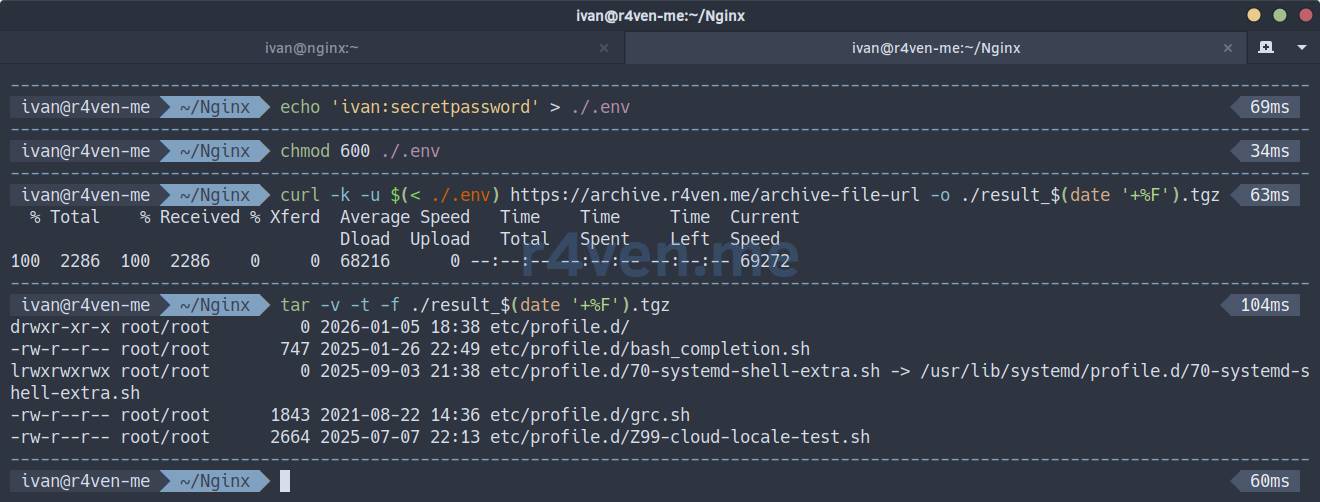The height and width of the screenshot is (502, 1320).
Task: Switch to the ivan@nginx:~ tab
Action: [311, 47]
